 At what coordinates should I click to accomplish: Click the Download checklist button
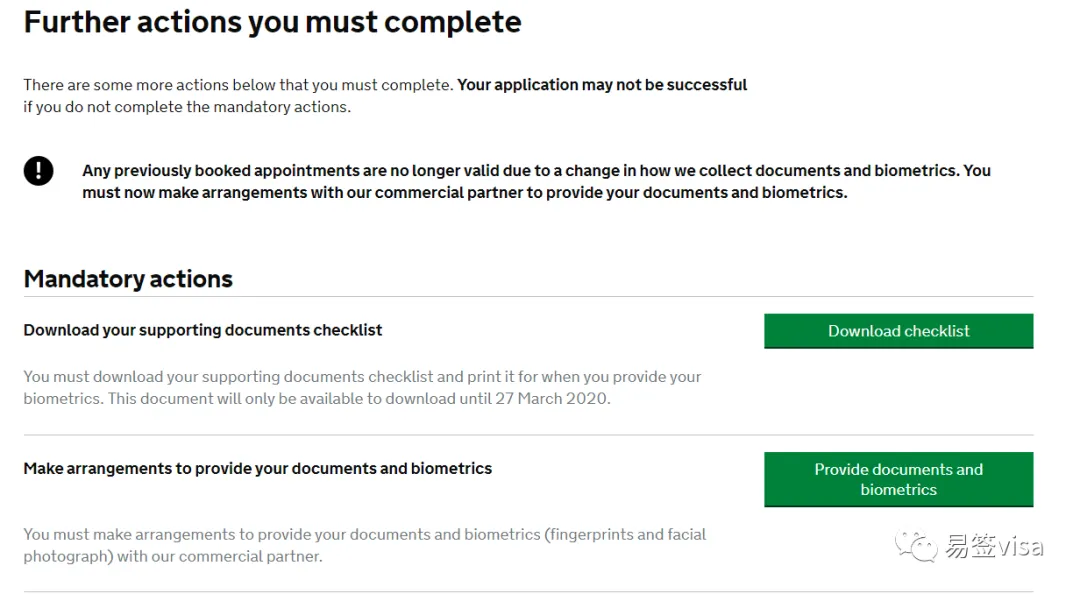point(898,331)
